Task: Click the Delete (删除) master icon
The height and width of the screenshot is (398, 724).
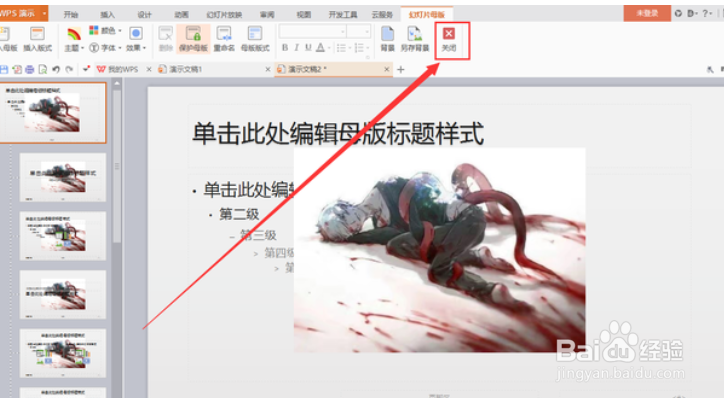Action: tap(165, 39)
